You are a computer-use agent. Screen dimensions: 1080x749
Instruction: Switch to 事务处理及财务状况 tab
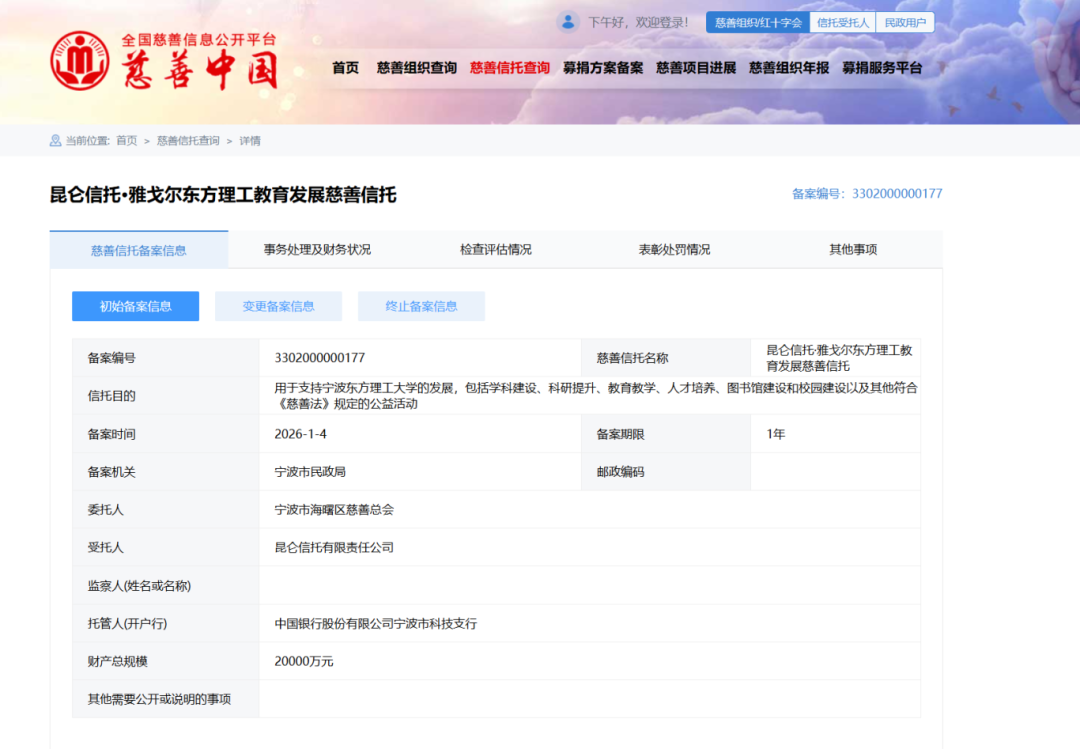(317, 250)
